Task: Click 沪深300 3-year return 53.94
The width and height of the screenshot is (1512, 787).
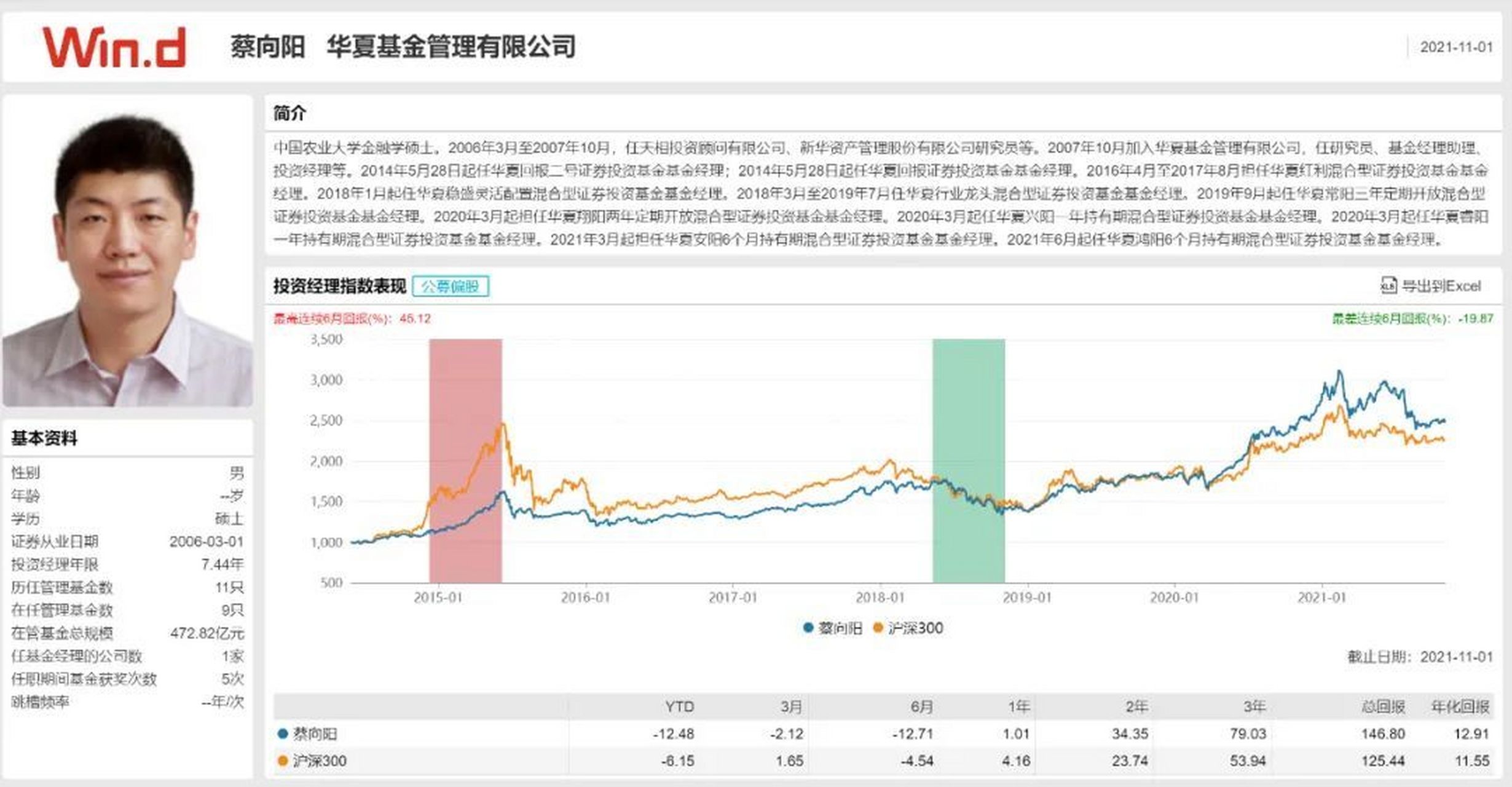Action: click(1248, 761)
